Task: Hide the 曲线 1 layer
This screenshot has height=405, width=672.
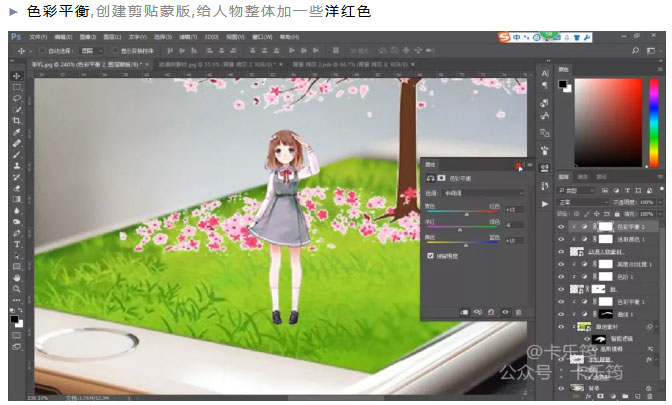Action: 561,314
